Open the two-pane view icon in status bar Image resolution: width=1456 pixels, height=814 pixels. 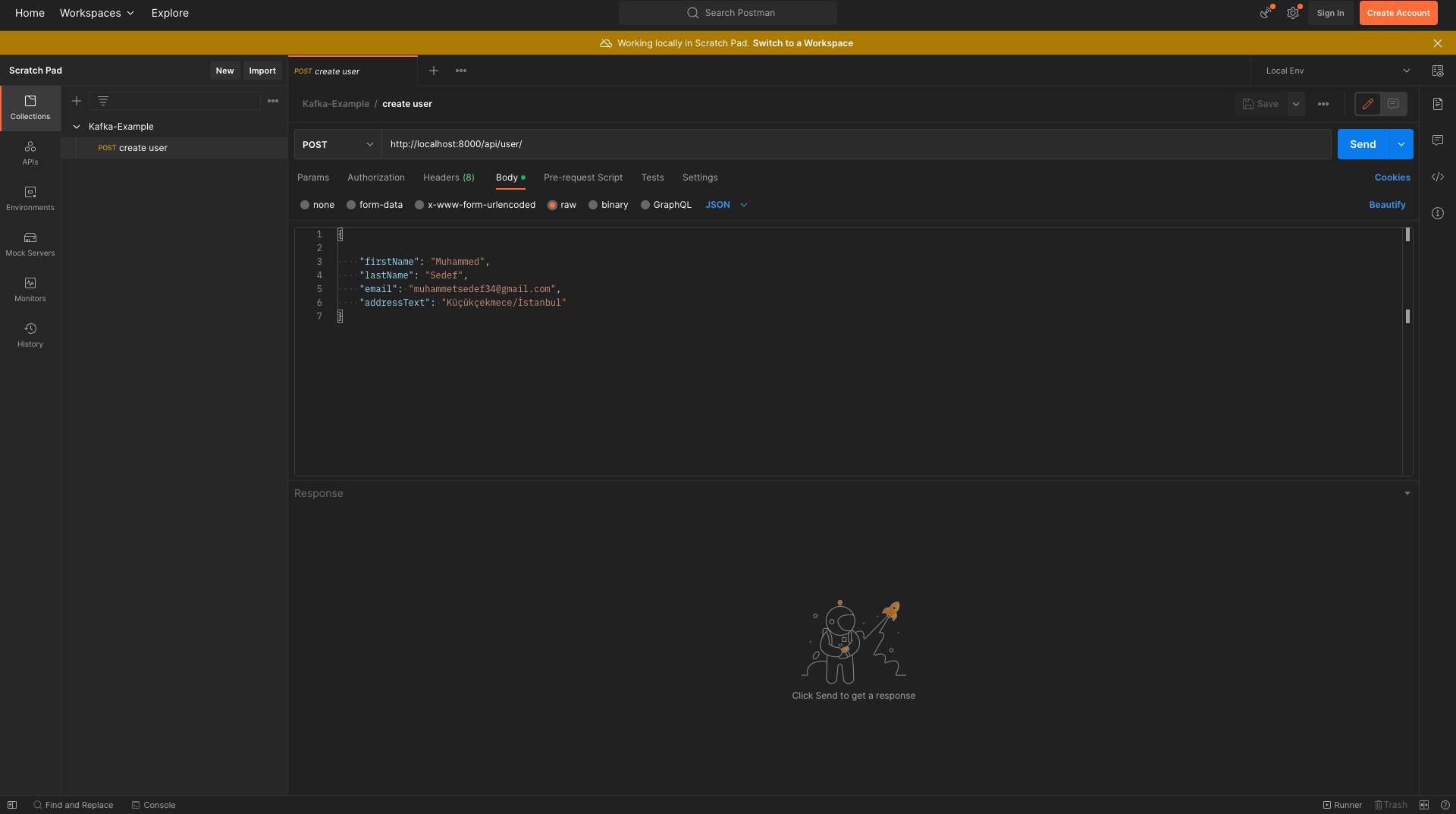[1424, 805]
